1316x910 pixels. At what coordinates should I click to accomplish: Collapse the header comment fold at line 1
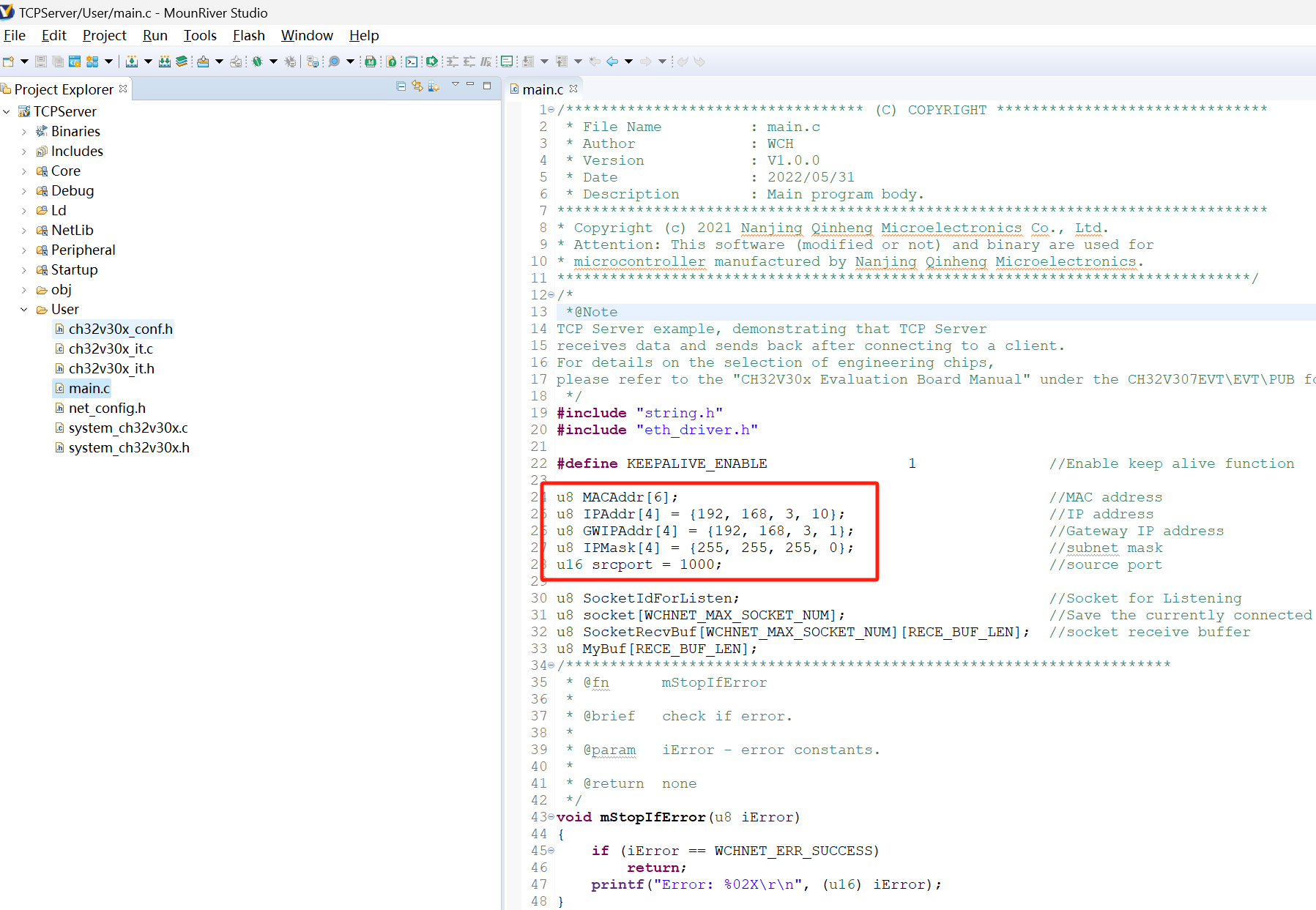click(551, 110)
